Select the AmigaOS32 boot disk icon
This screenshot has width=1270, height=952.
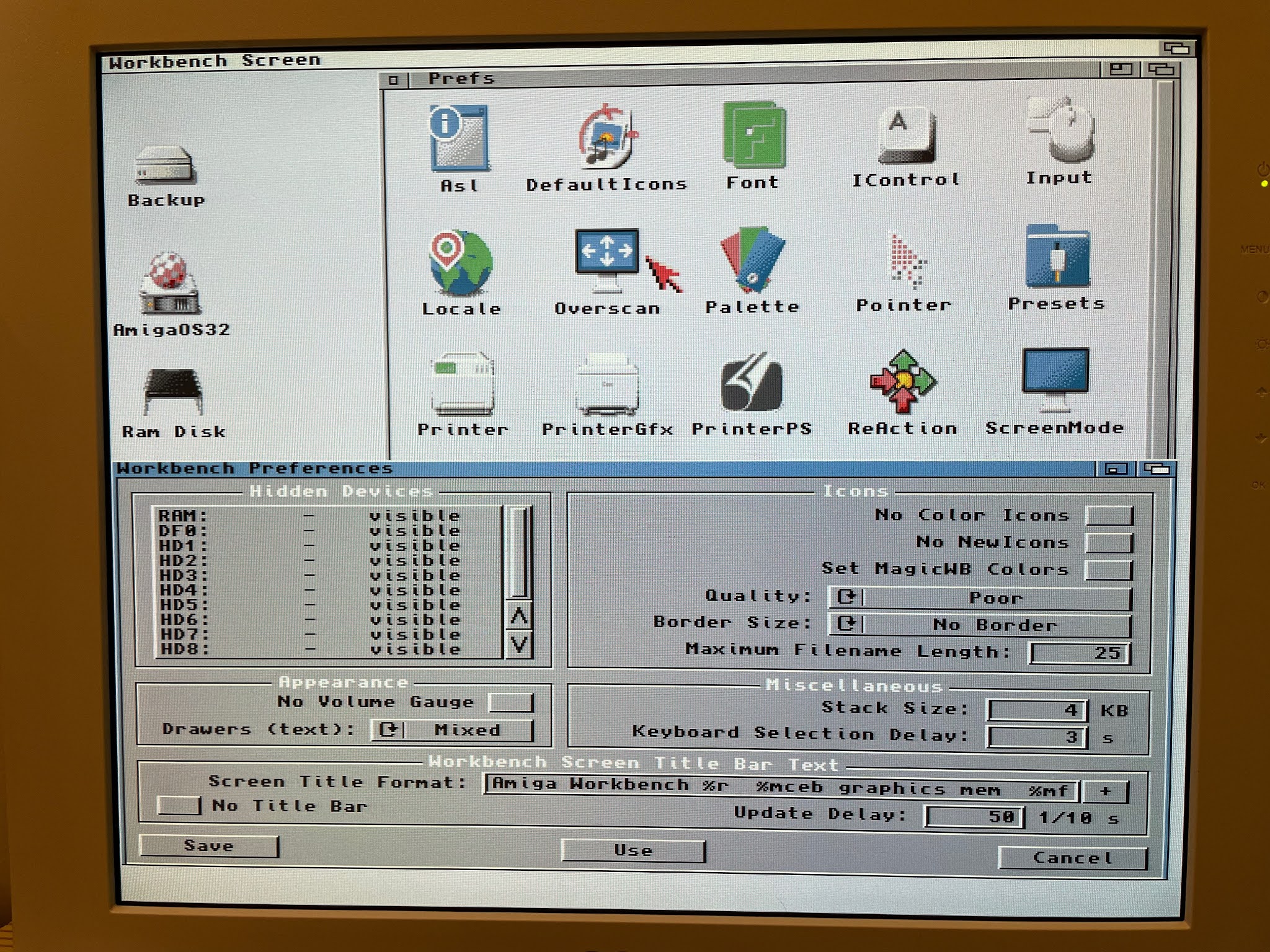point(171,283)
